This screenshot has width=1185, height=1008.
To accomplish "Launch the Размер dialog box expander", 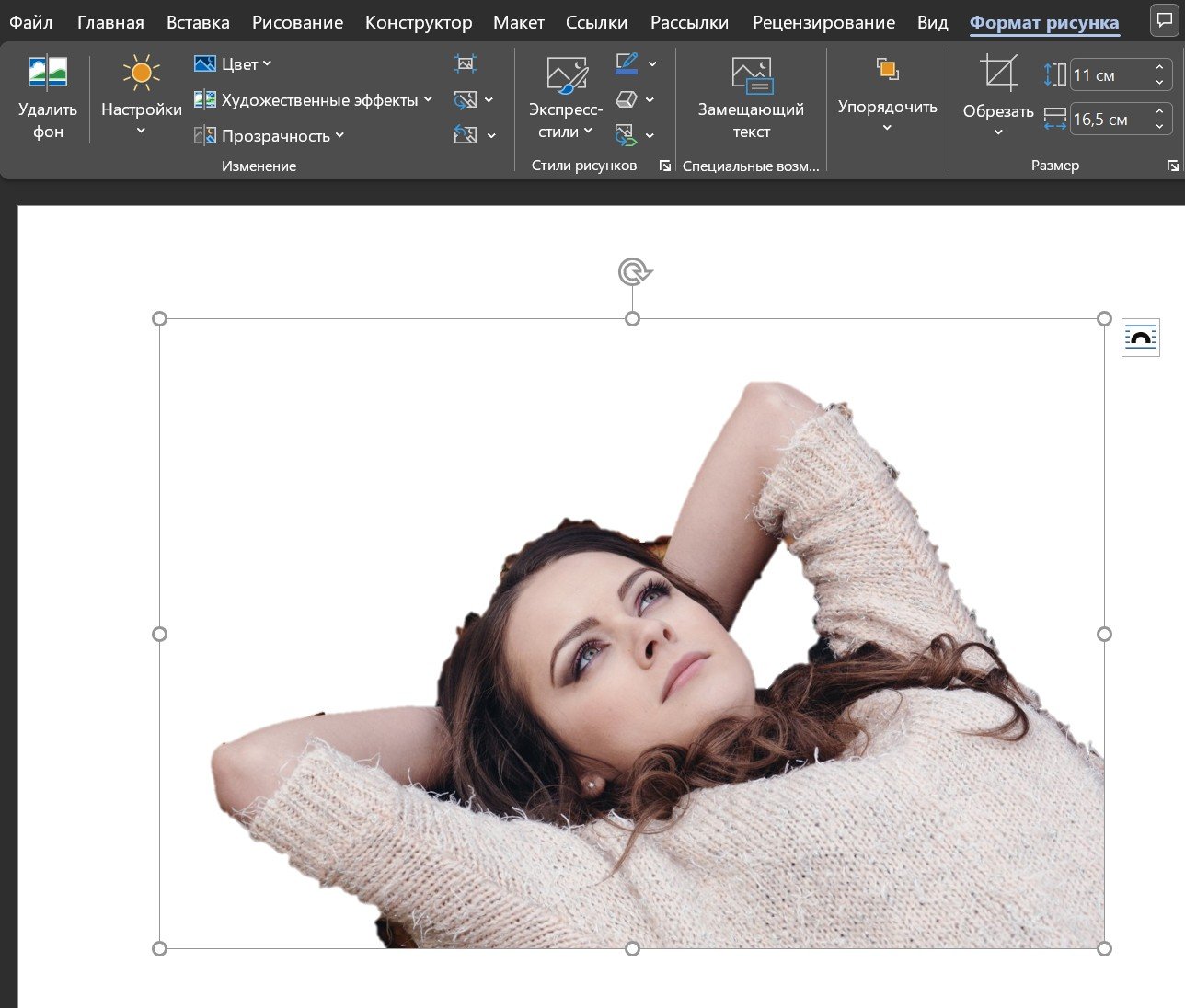I will [x=1172, y=166].
